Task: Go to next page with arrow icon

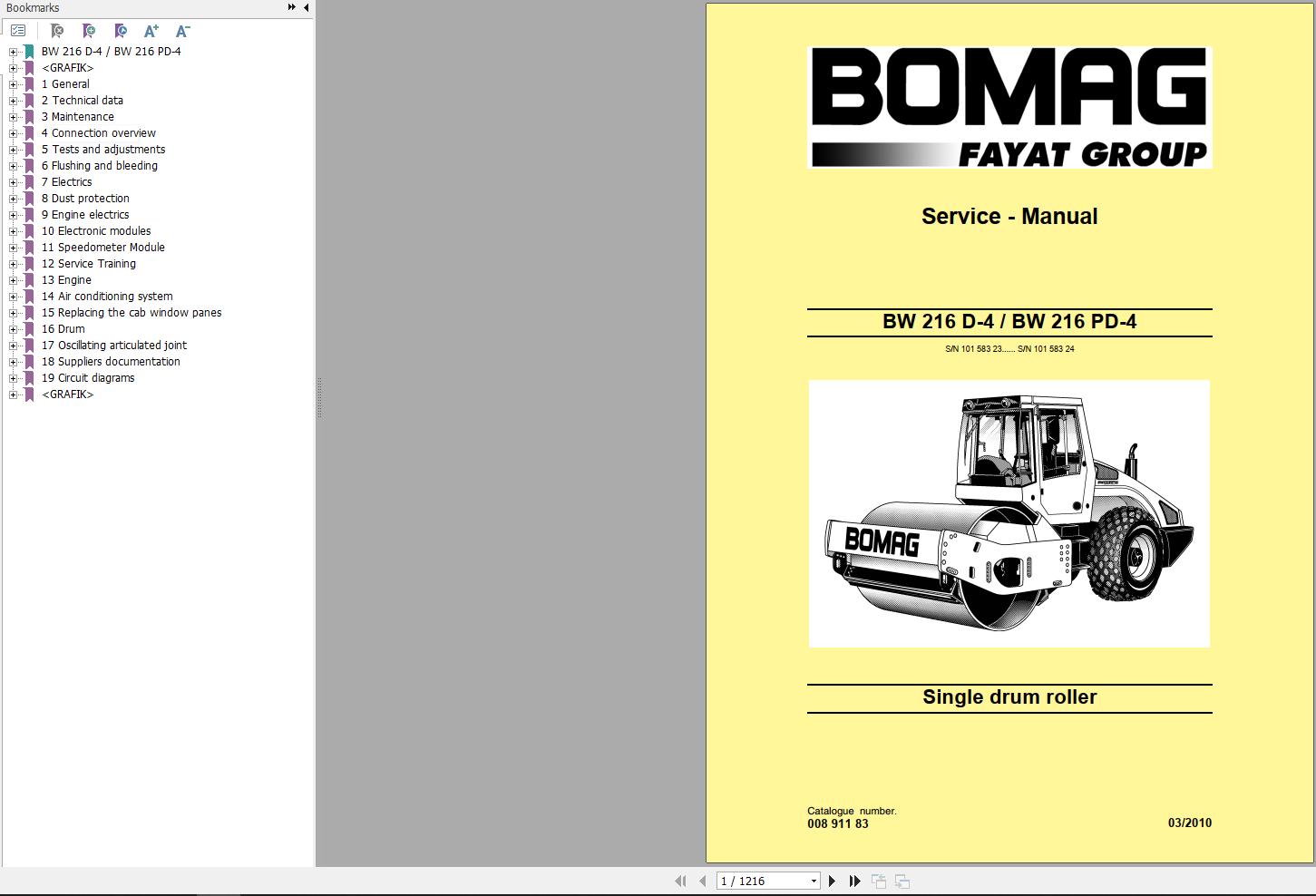Action: coord(833,881)
